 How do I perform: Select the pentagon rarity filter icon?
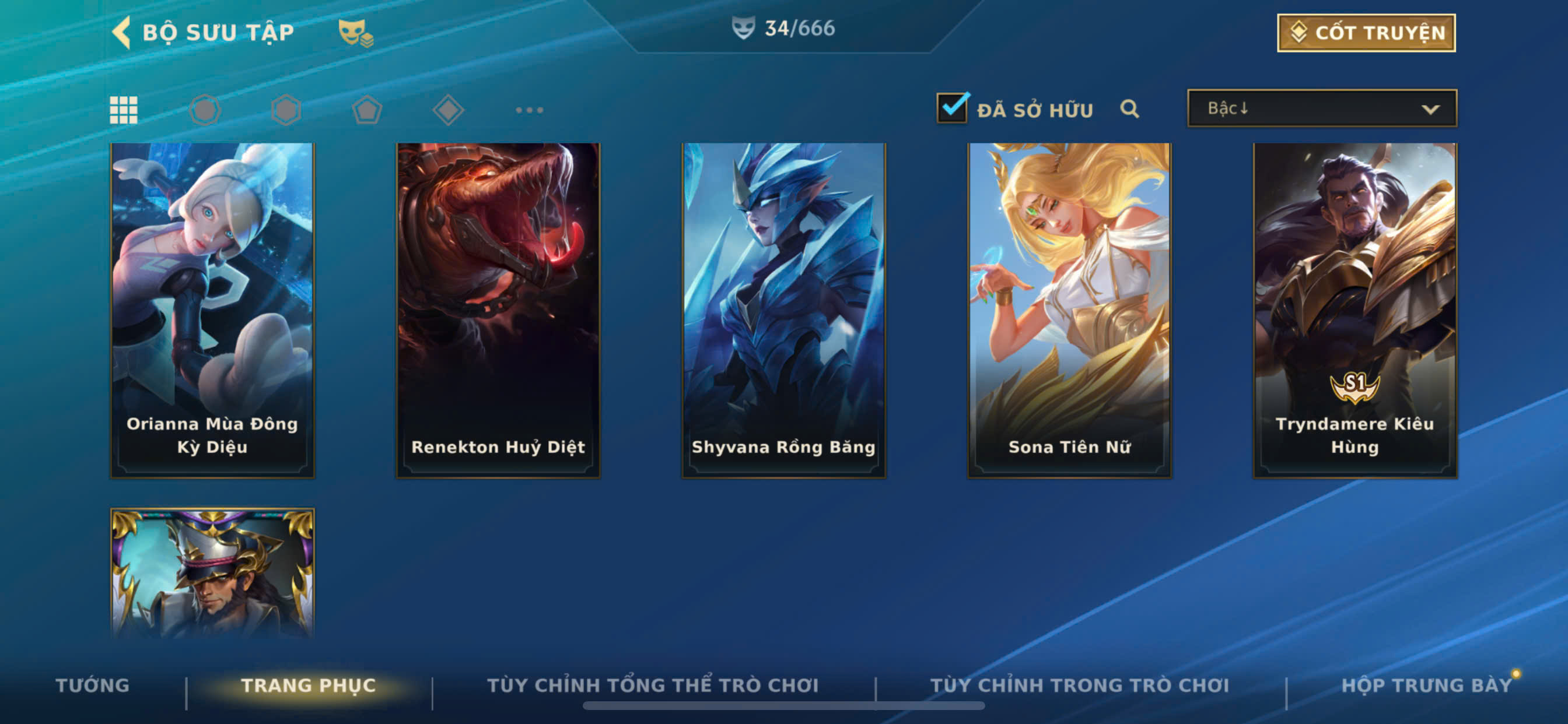[x=367, y=110]
